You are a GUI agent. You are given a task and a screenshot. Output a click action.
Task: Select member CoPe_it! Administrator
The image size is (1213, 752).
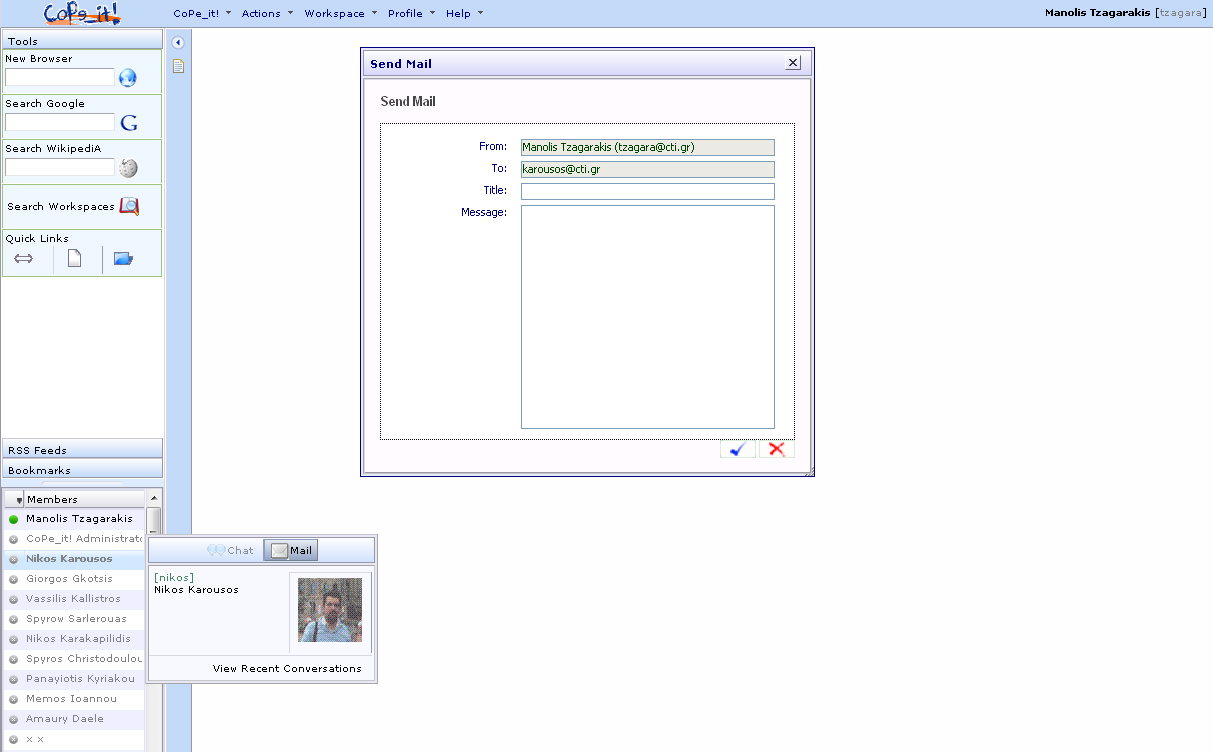pos(85,539)
